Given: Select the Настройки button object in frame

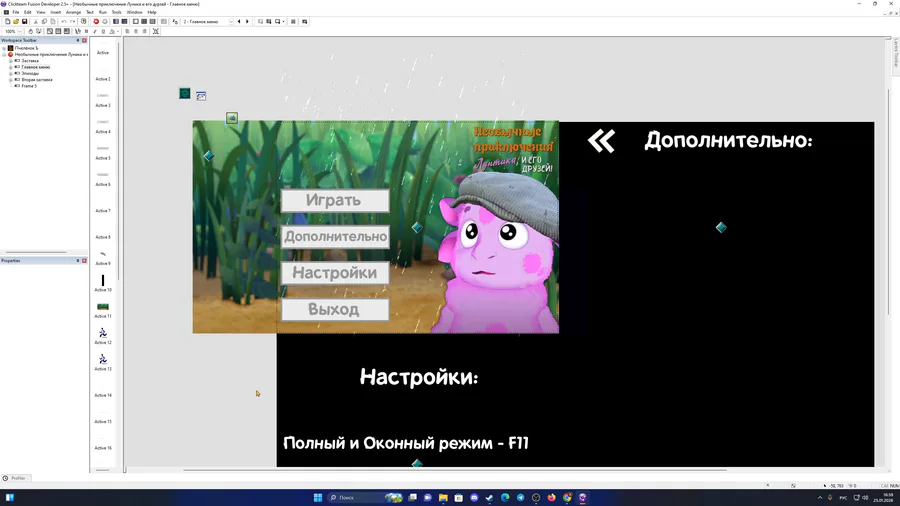Looking at the screenshot, I should [335, 273].
